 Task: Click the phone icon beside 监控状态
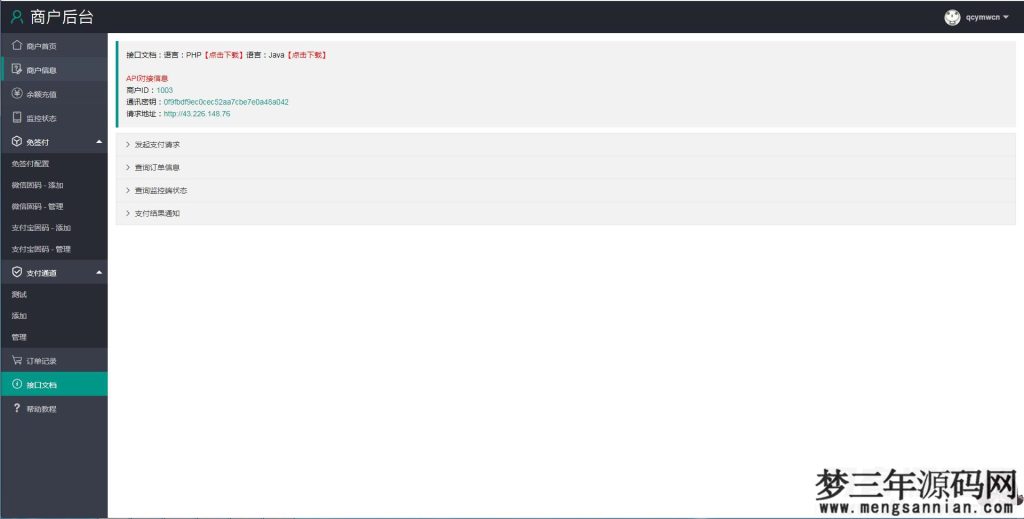point(17,117)
